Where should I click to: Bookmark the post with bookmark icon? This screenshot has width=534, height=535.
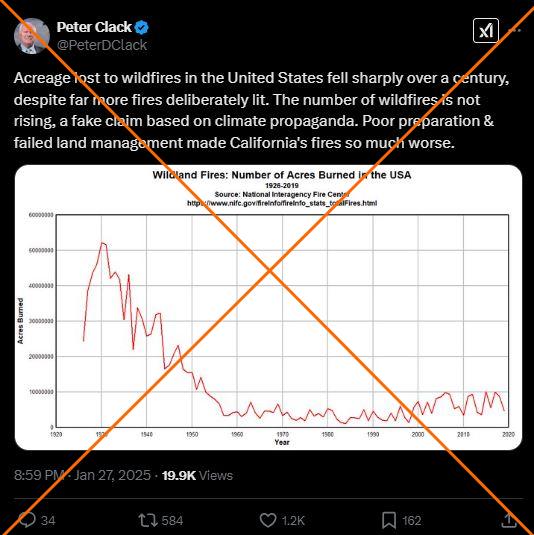[x=389, y=520]
